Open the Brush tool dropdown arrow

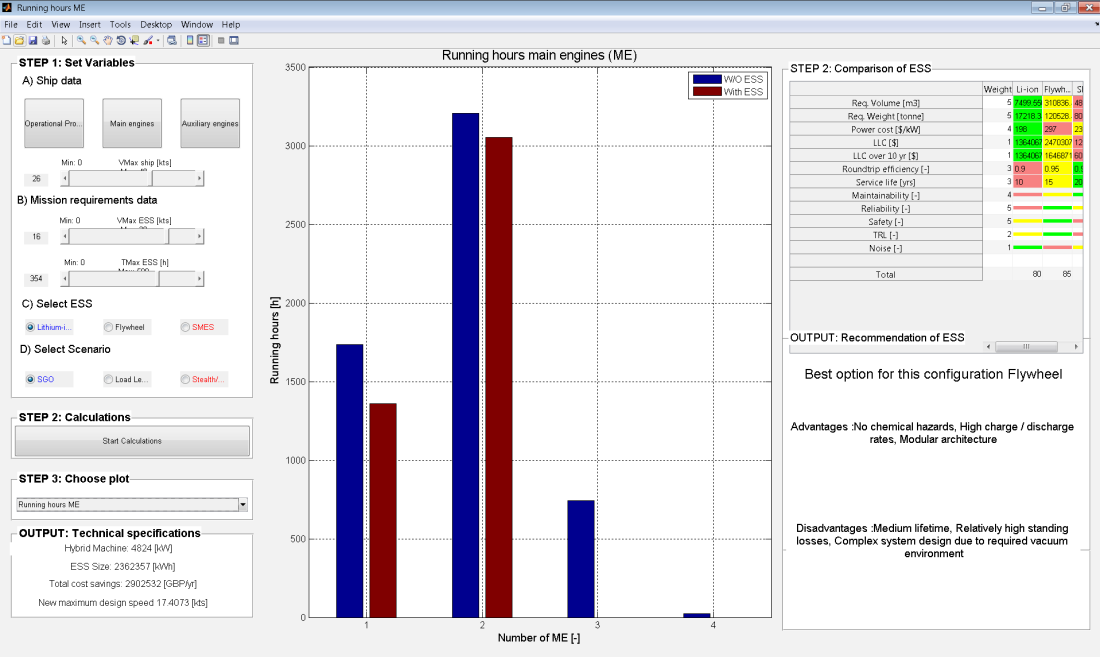point(158,41)
